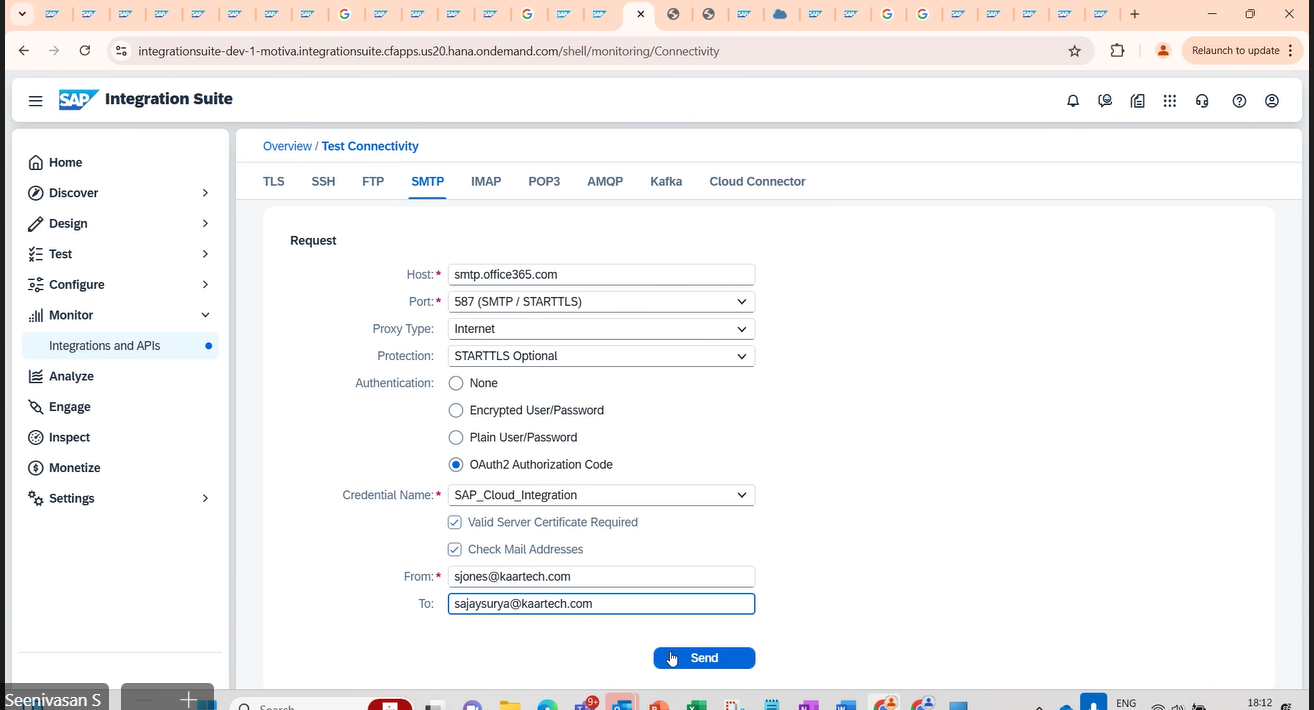Screen dimensions: 1314x710
Task: Go back with the browser back arrow
Action: (x=24, y=51)
